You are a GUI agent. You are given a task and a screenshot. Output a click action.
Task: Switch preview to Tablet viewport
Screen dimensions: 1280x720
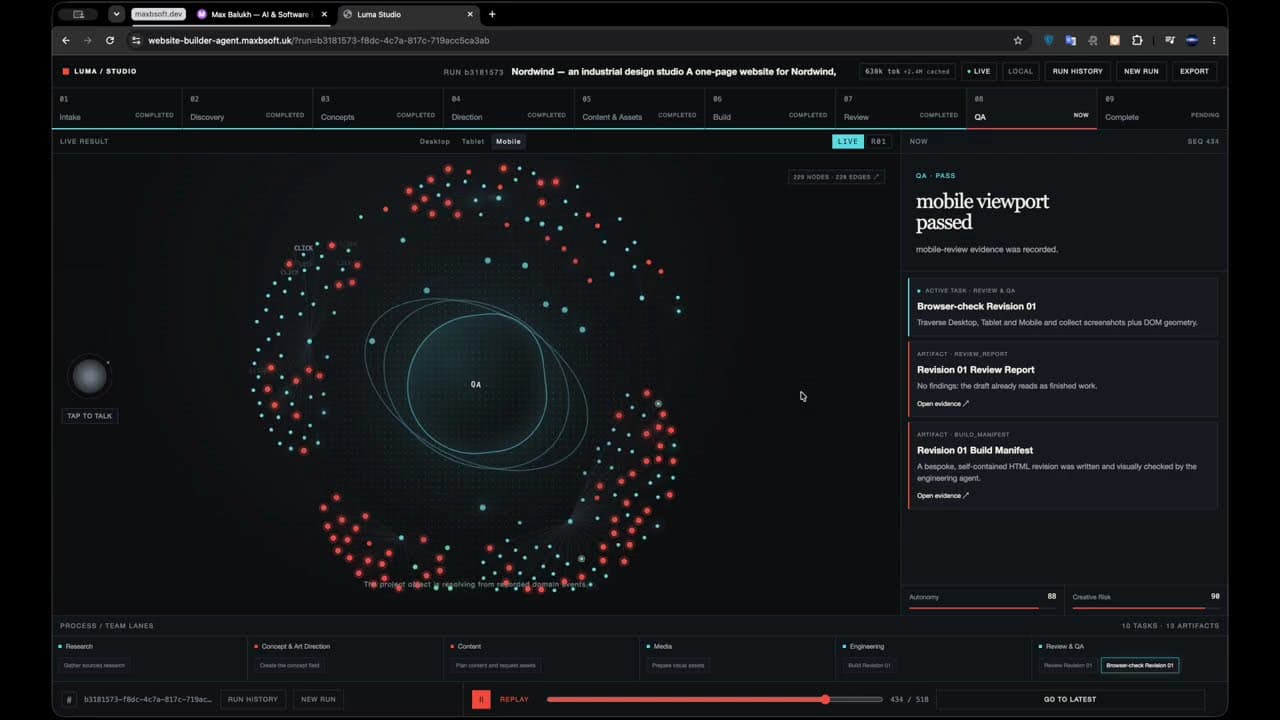click(473, 142)
